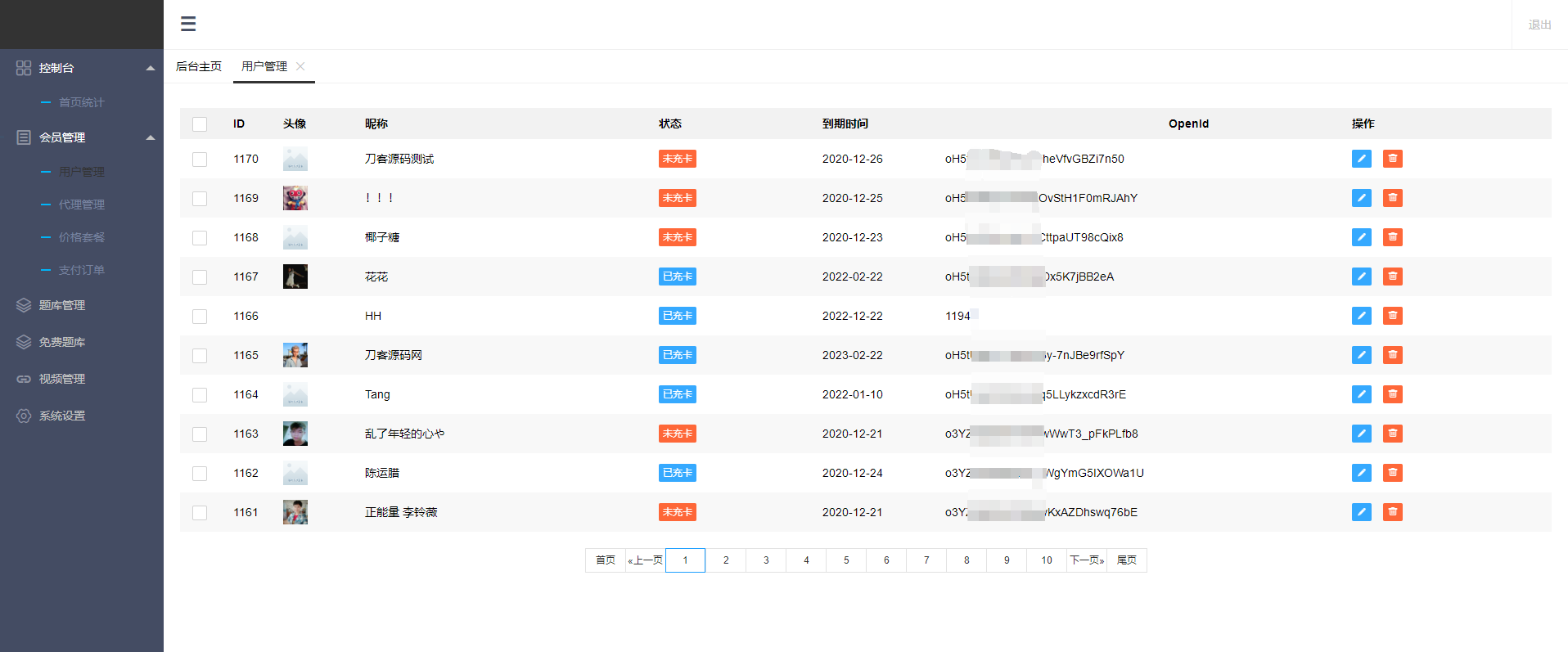1568x652 pixels.
Task: Open 价格套餐 sidebar submenu item
Action: click(x=82, y=237)
